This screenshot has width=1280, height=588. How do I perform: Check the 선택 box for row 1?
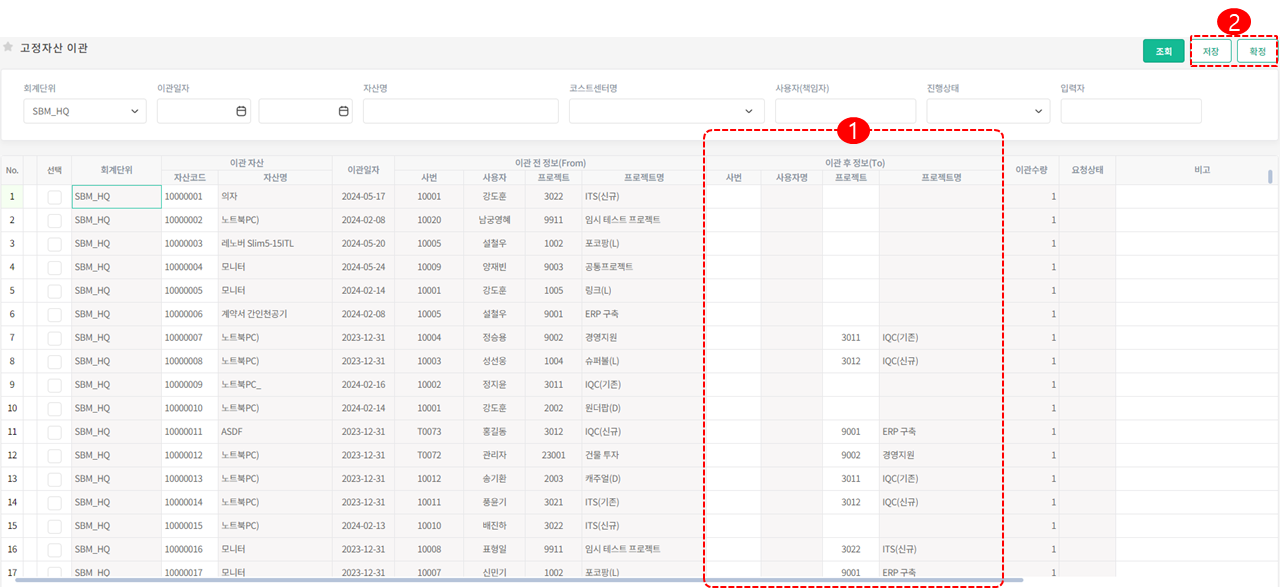[x=55, y=197]
